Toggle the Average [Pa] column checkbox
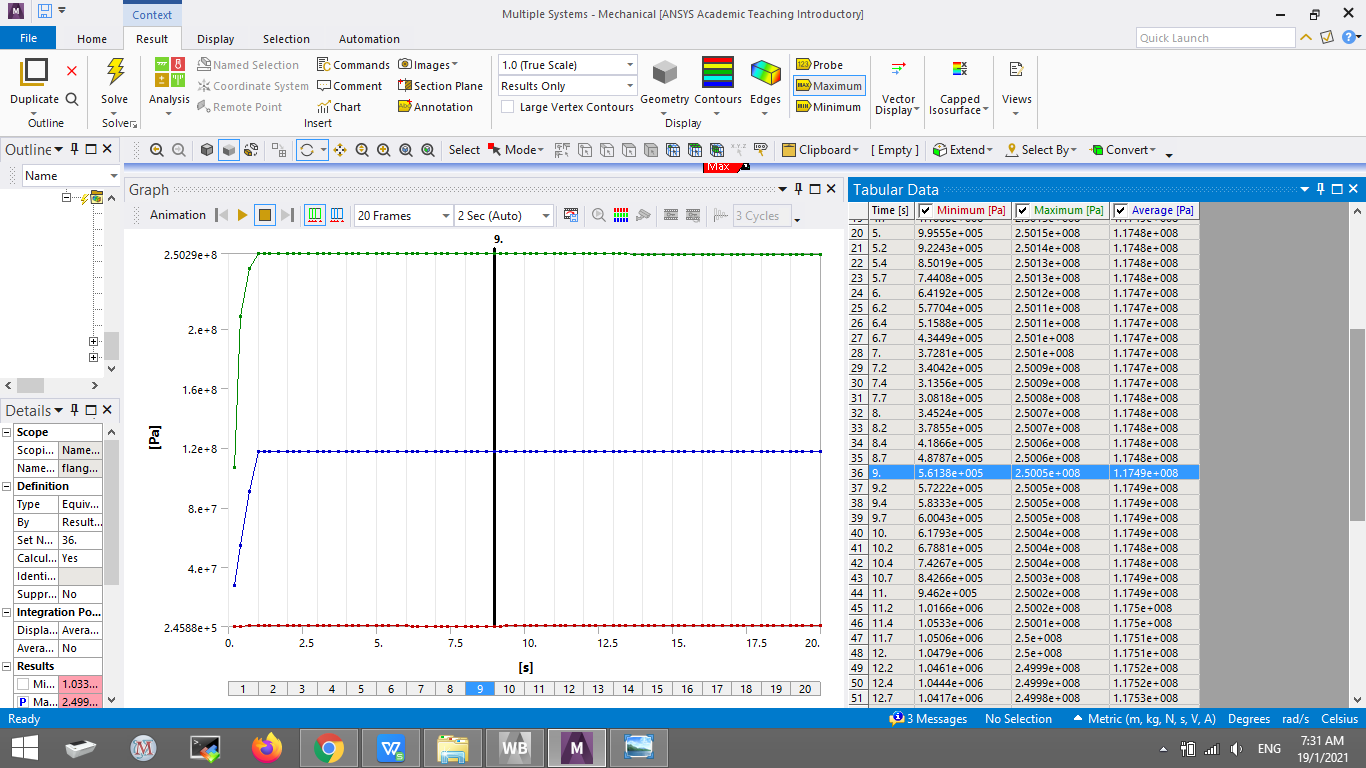This screenshot has width=1366, height=768. [x=1121, y=210]
